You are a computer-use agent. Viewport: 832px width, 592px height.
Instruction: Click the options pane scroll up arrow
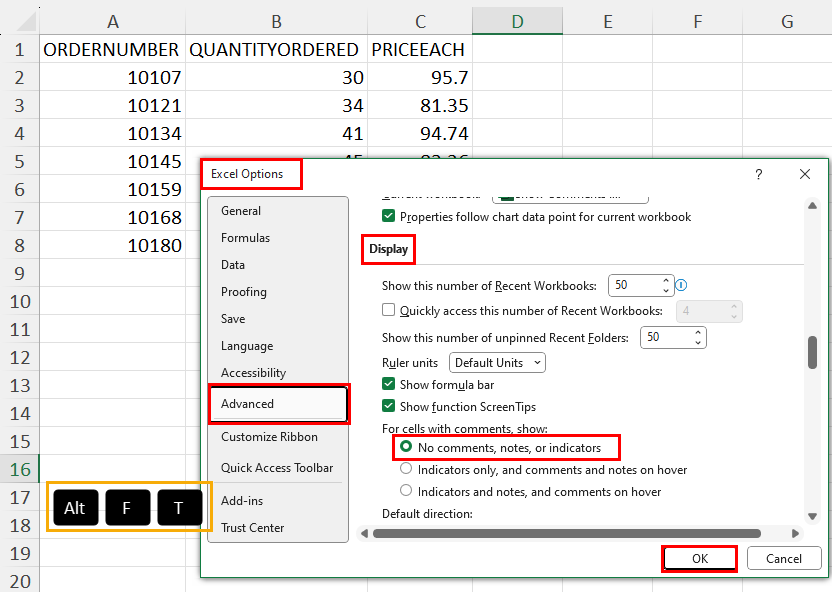812,206
